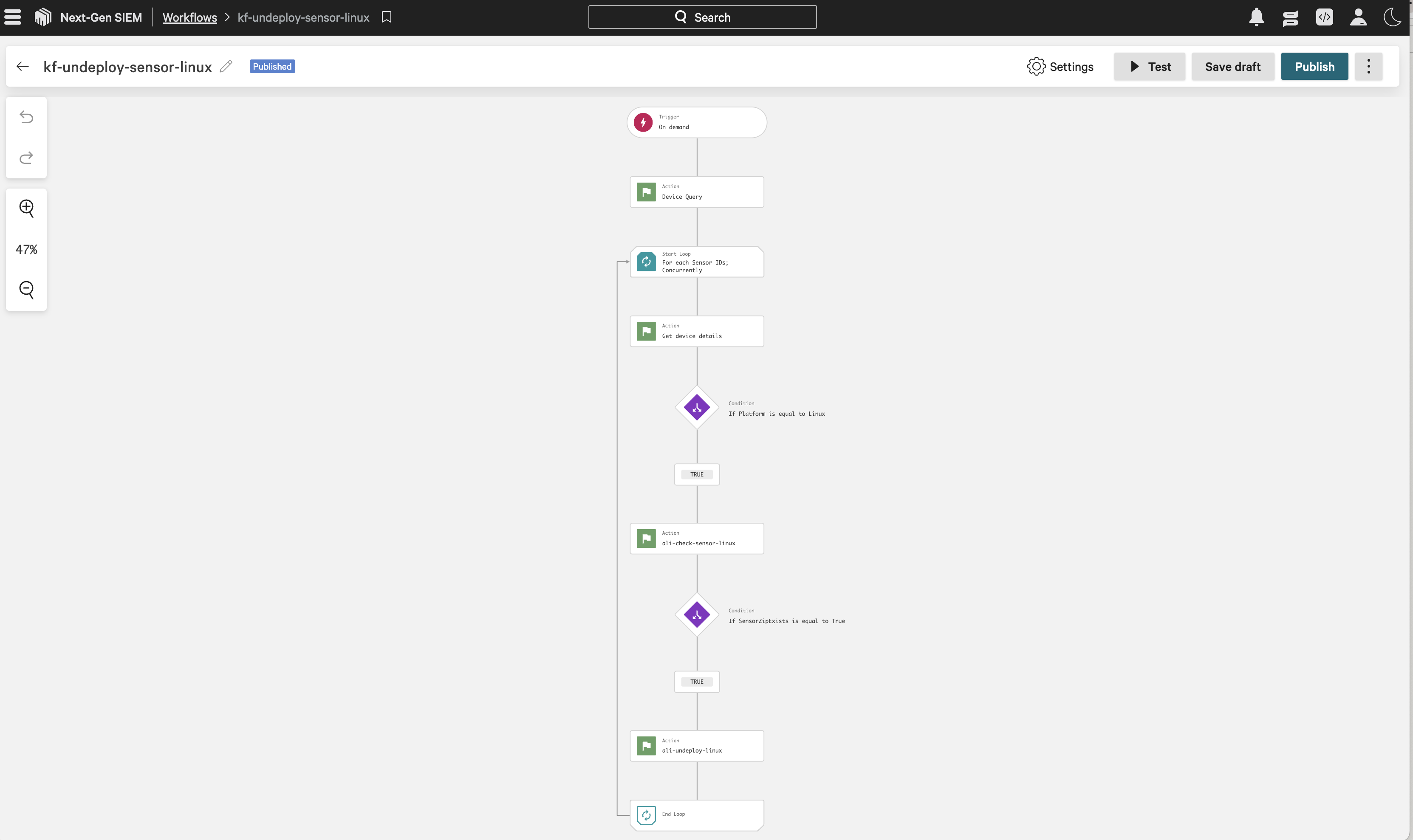Run the workflow Test
Screen dimensions: 1413x840
(x=1149, y=67)
